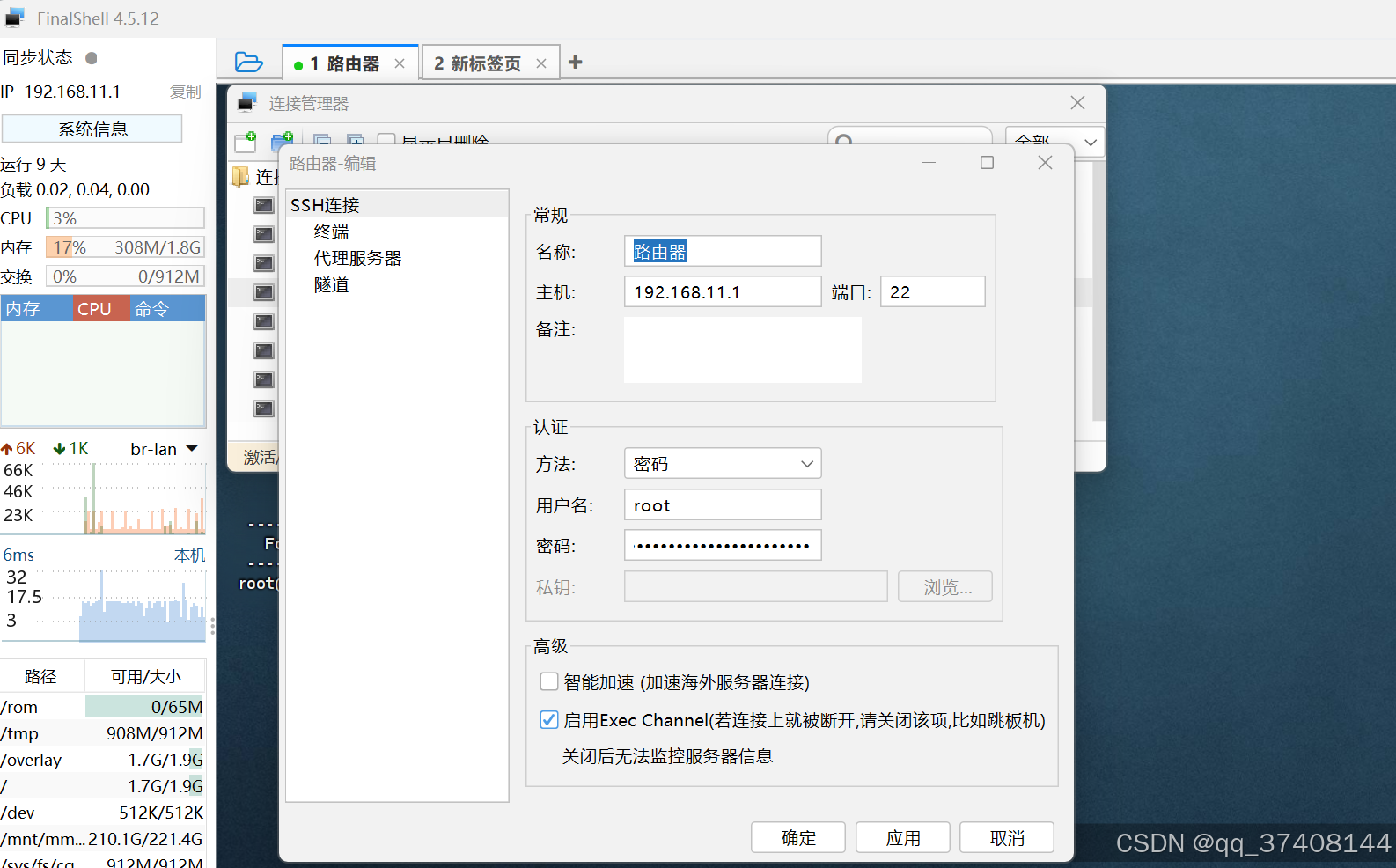Select the /overlay disk row
The image size is (1396, 868).
point(102,760)
